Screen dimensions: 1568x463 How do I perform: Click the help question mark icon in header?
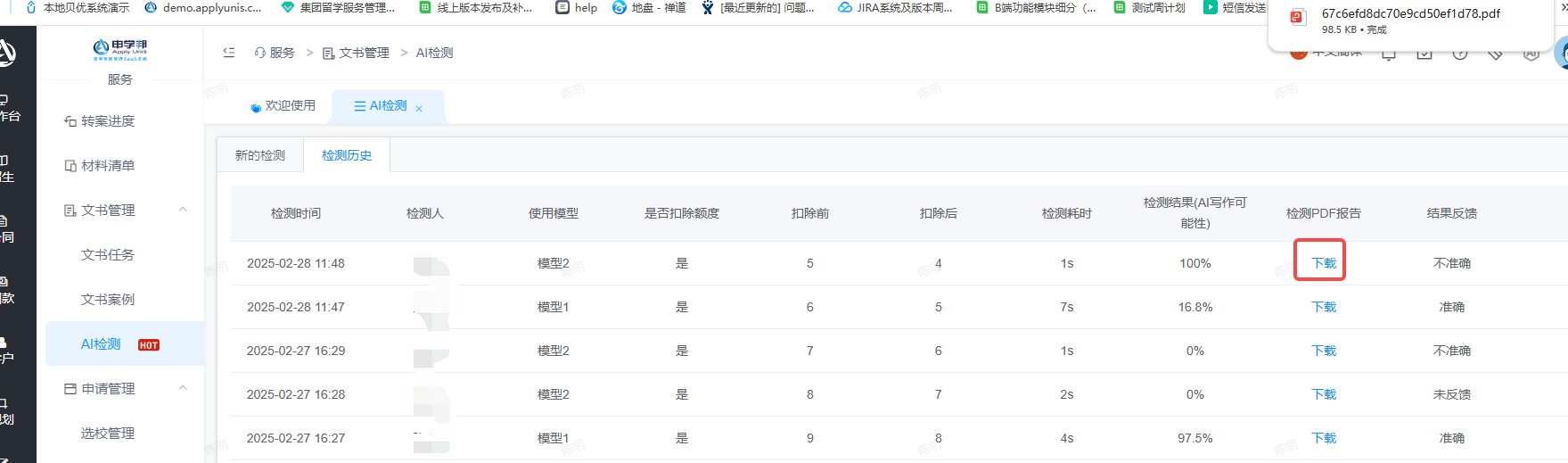(1459, 54)
